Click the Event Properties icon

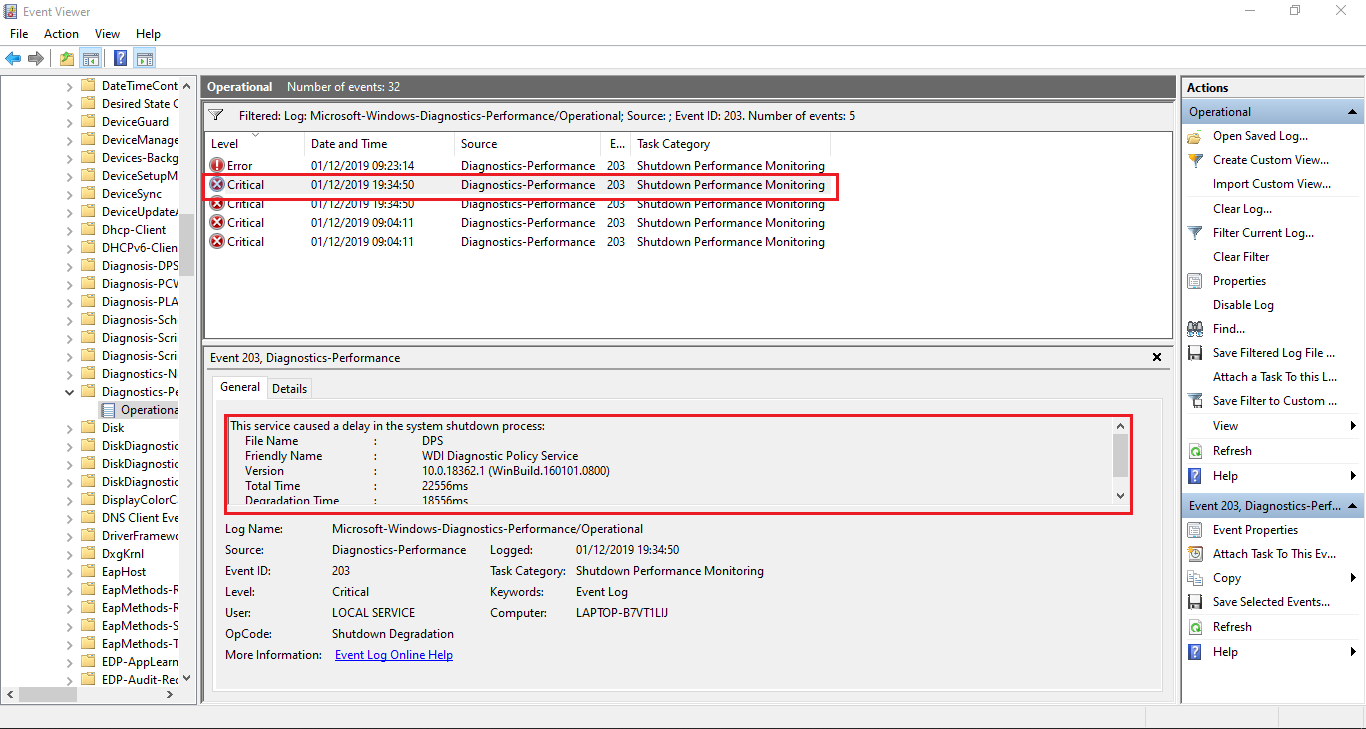tap(1195, 530)
